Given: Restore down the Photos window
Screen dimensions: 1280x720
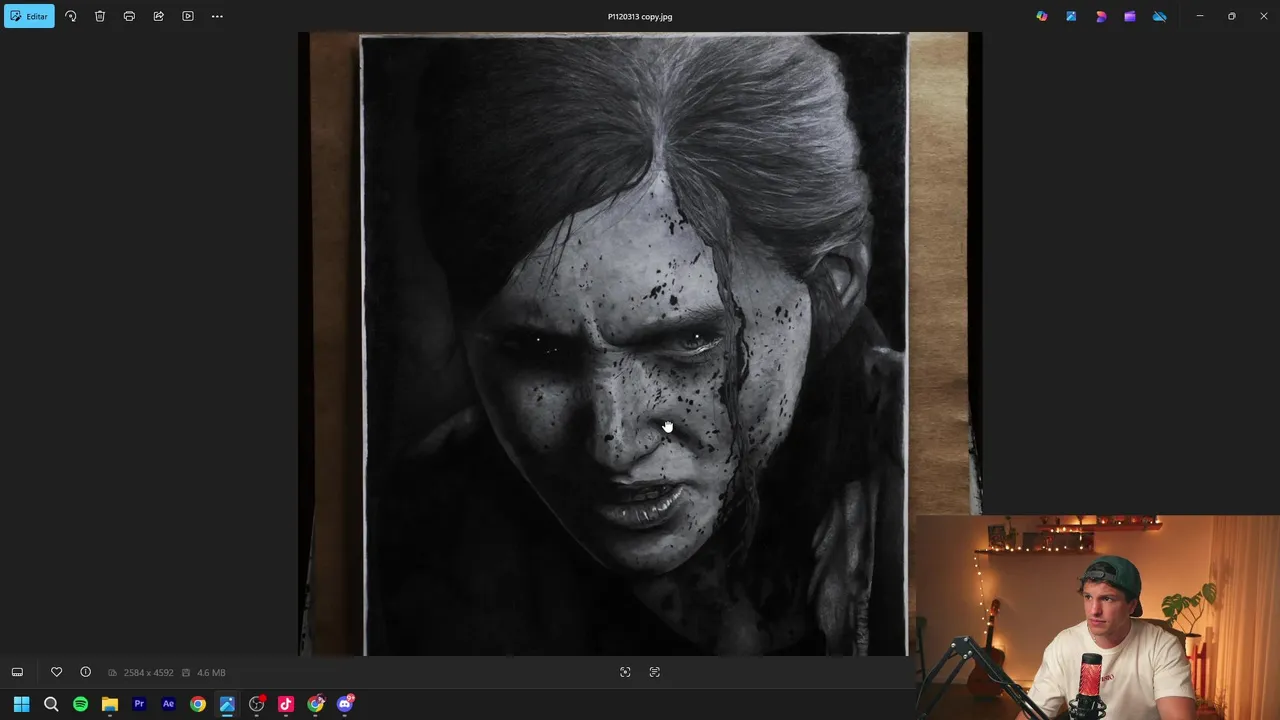Looking at the screenshot, I should [1232, 16].
